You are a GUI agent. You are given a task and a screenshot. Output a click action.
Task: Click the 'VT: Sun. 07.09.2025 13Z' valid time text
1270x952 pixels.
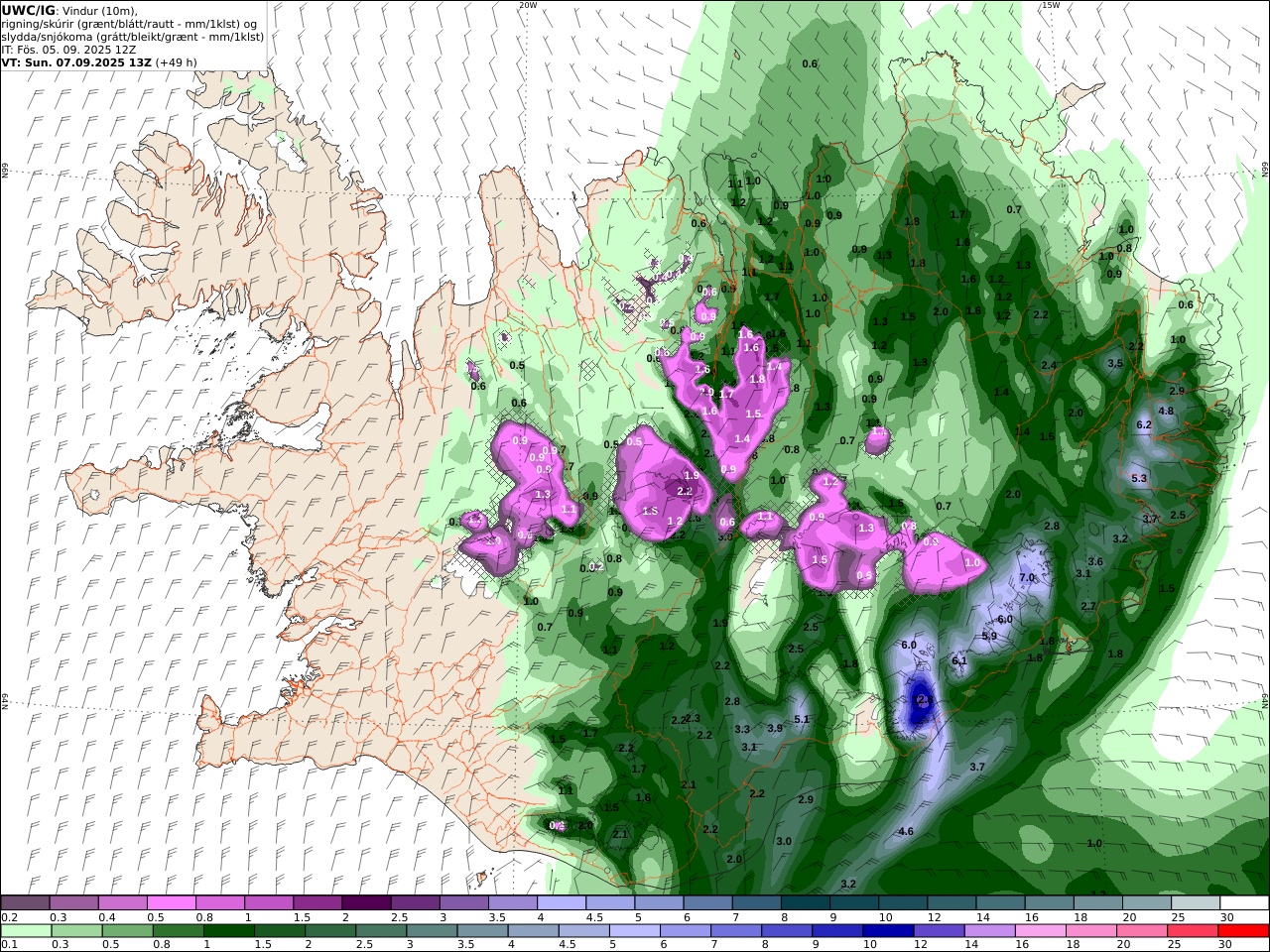click(x=75, y=61)
